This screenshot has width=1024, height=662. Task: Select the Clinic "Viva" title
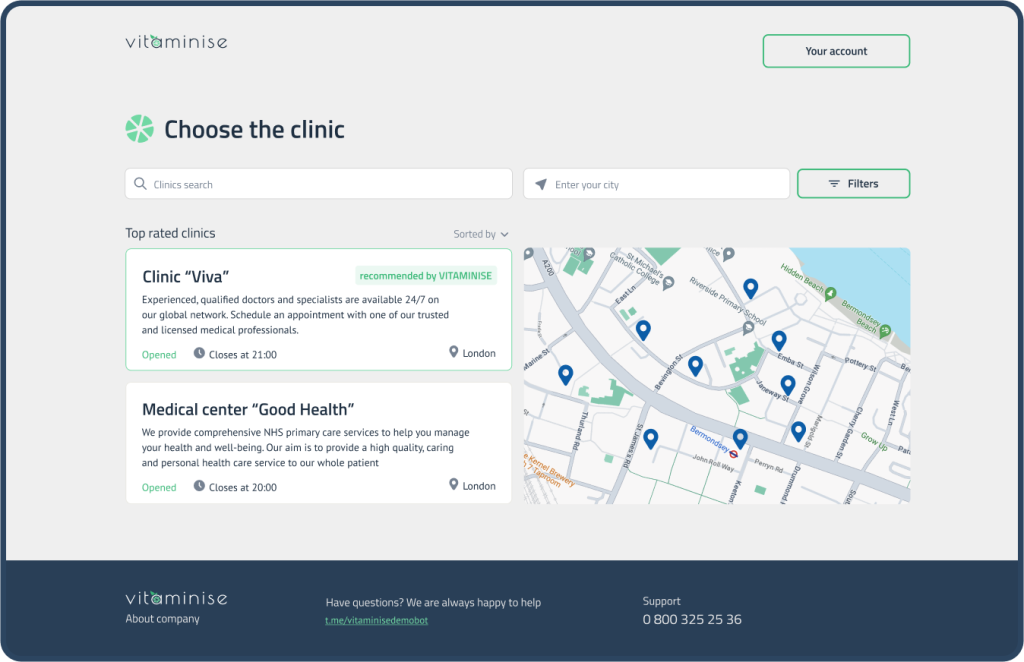185,277
